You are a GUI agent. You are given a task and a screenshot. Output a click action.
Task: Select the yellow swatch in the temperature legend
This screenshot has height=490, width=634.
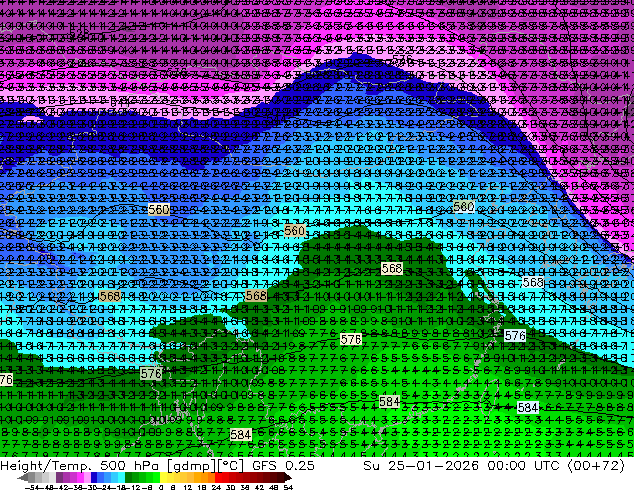[x=163, y=477]
